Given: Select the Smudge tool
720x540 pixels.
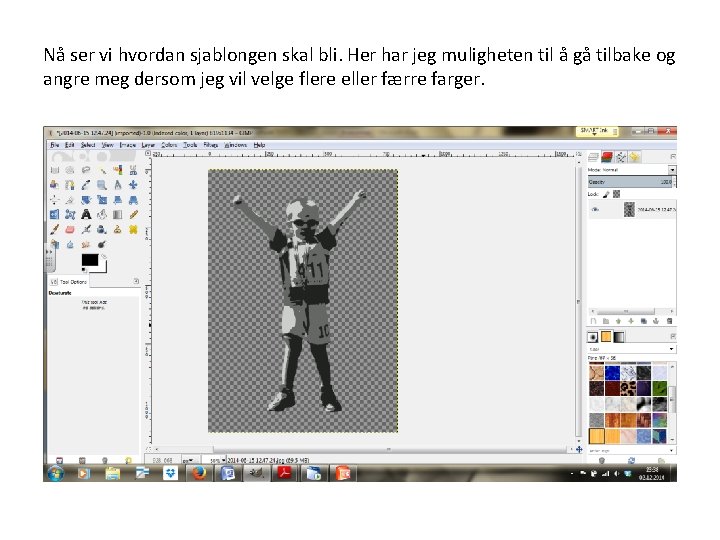Looking at the screenshot, I should (x=86, y=244).
